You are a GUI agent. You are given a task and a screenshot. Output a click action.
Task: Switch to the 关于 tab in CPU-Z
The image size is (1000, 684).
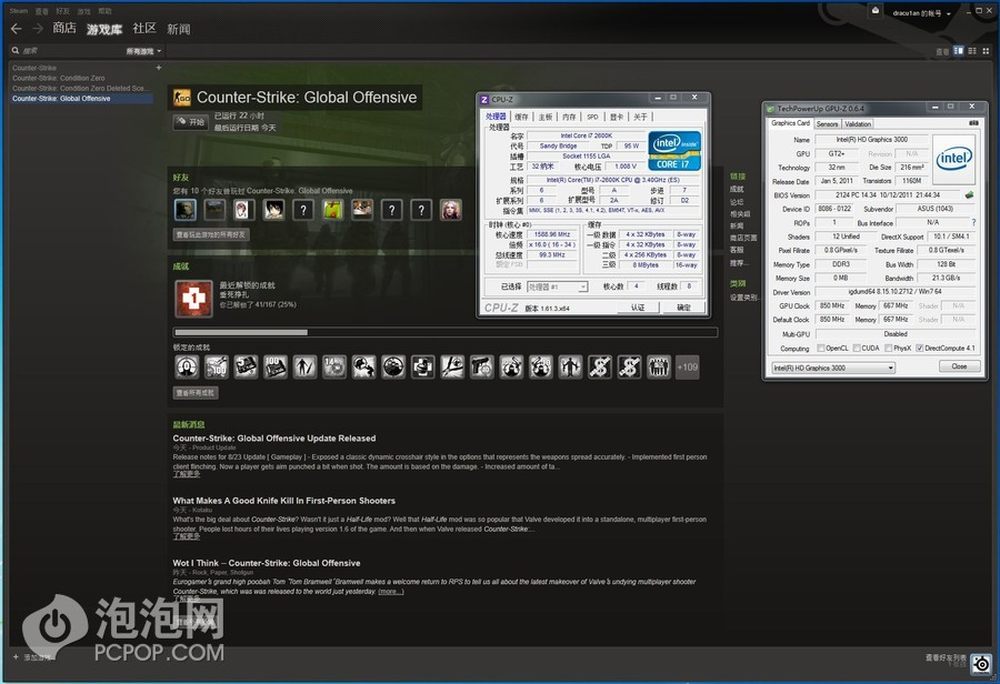[x=640, y=117]
